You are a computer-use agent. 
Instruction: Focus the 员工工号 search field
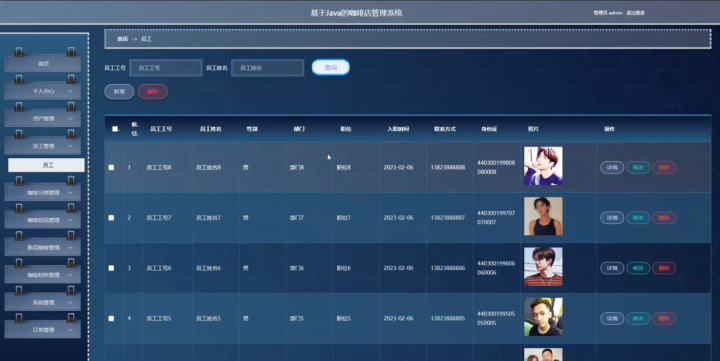tap(166, 68)
